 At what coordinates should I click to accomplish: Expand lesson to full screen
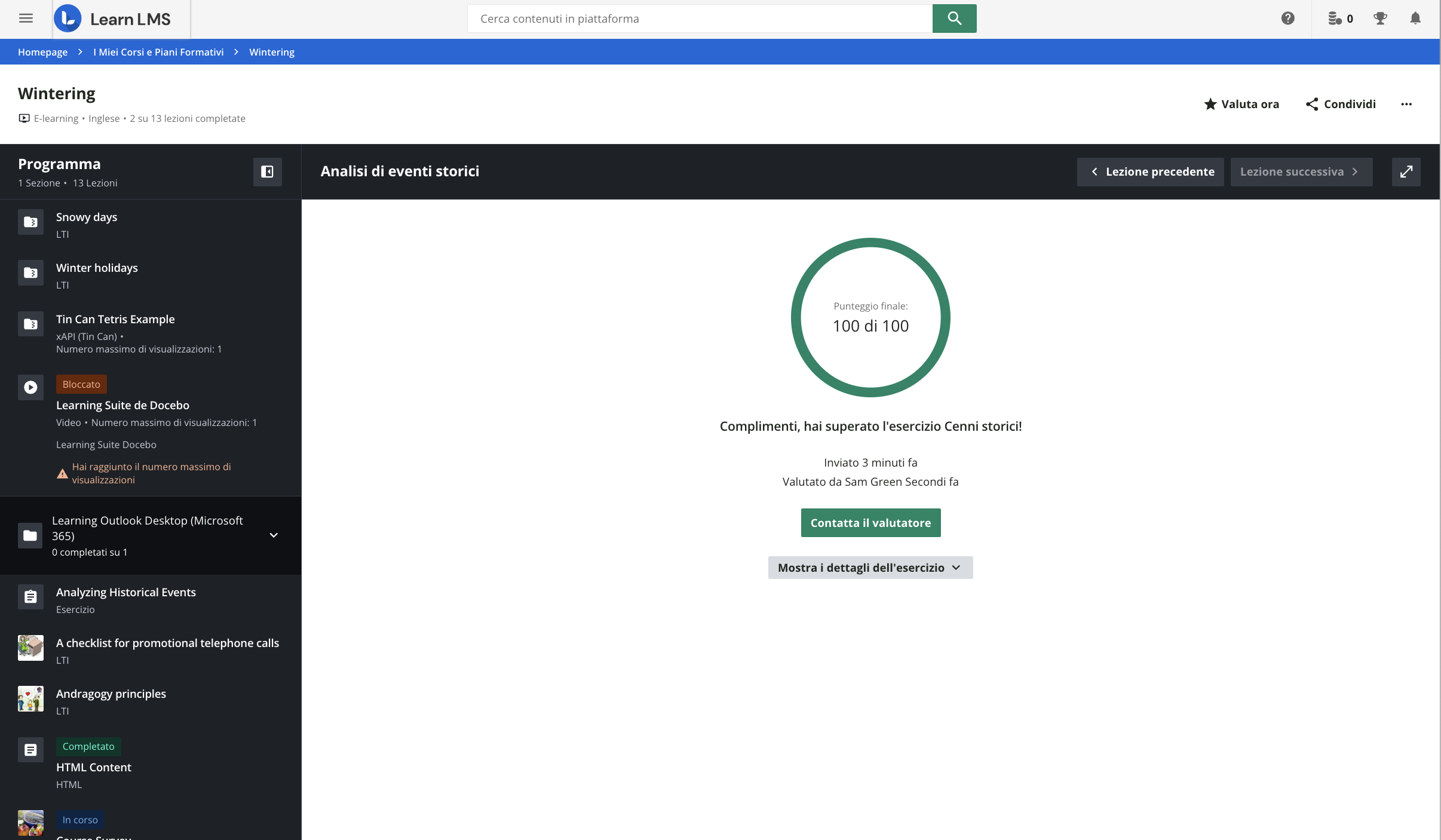1406,172
